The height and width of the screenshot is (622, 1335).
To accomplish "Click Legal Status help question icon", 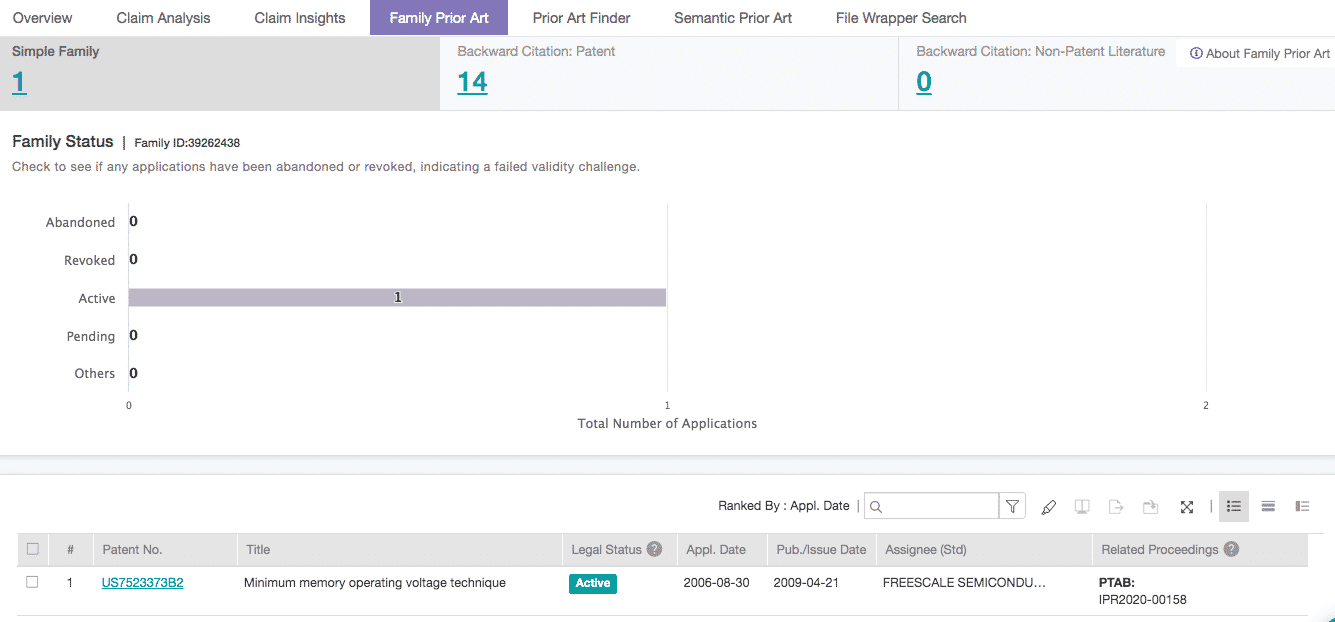I will click(654, 549).
